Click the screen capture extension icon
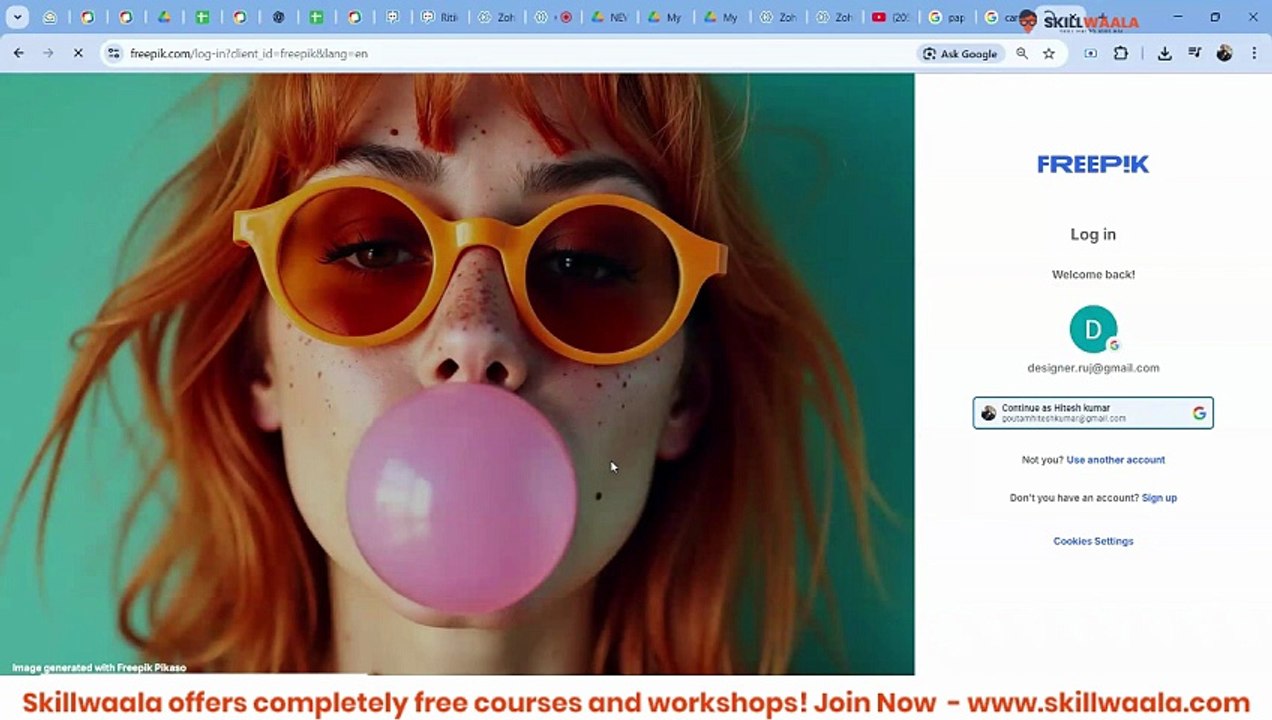The width and height of the screenshot is (1272, 720). tap(1090, 53)
